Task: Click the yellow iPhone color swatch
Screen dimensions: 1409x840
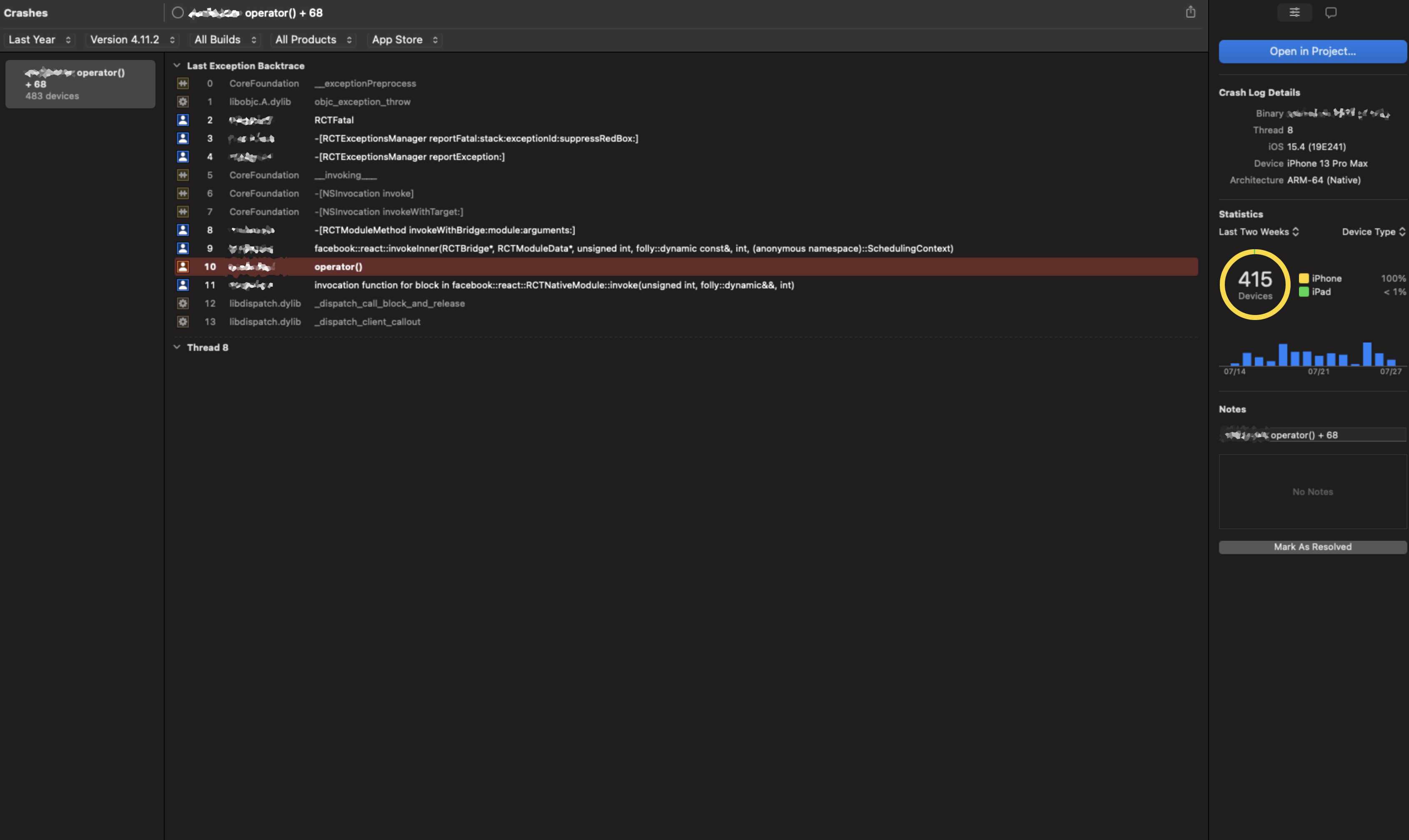Action: point(1304,278)
